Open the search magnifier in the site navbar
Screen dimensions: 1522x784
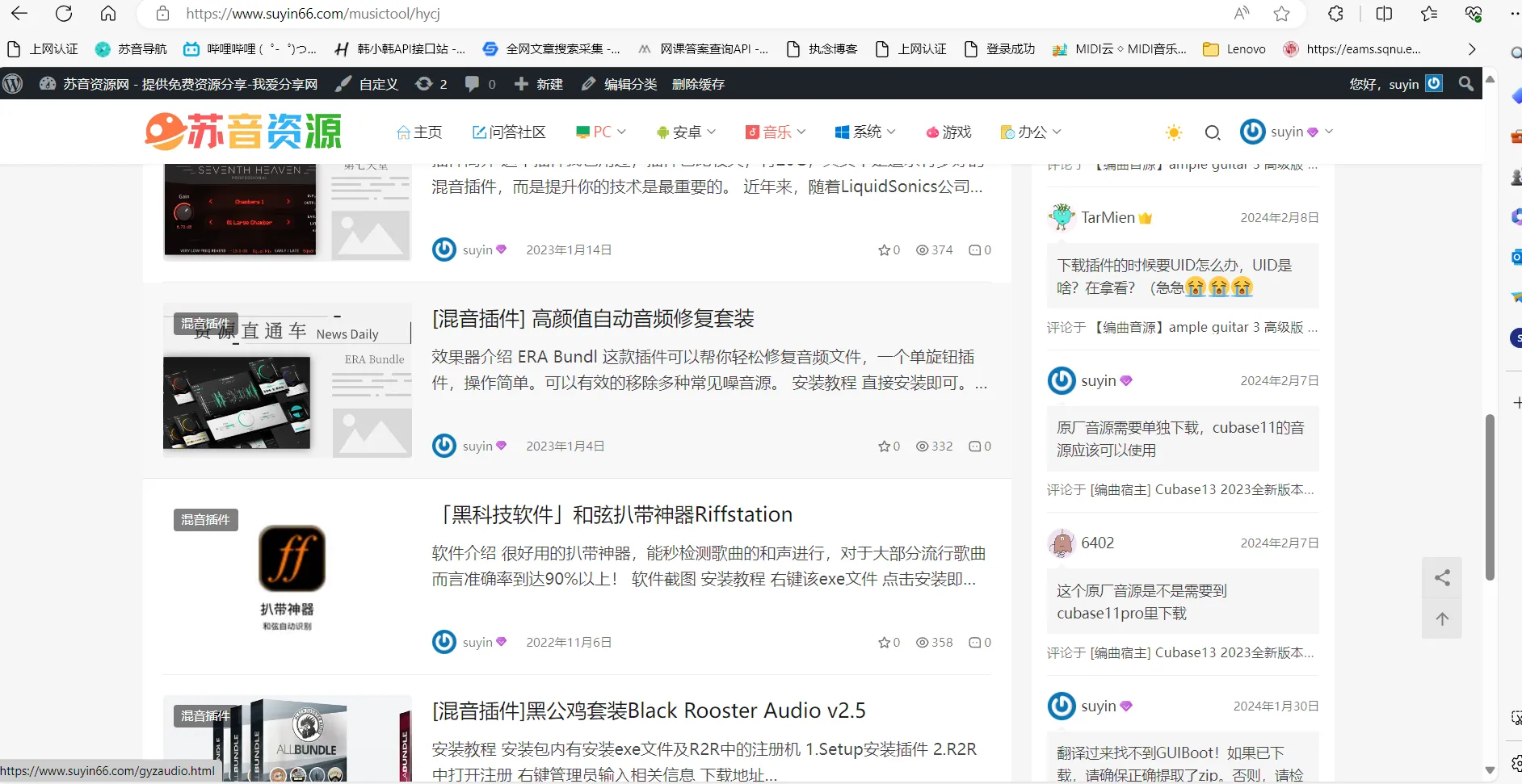point(1213,132)
